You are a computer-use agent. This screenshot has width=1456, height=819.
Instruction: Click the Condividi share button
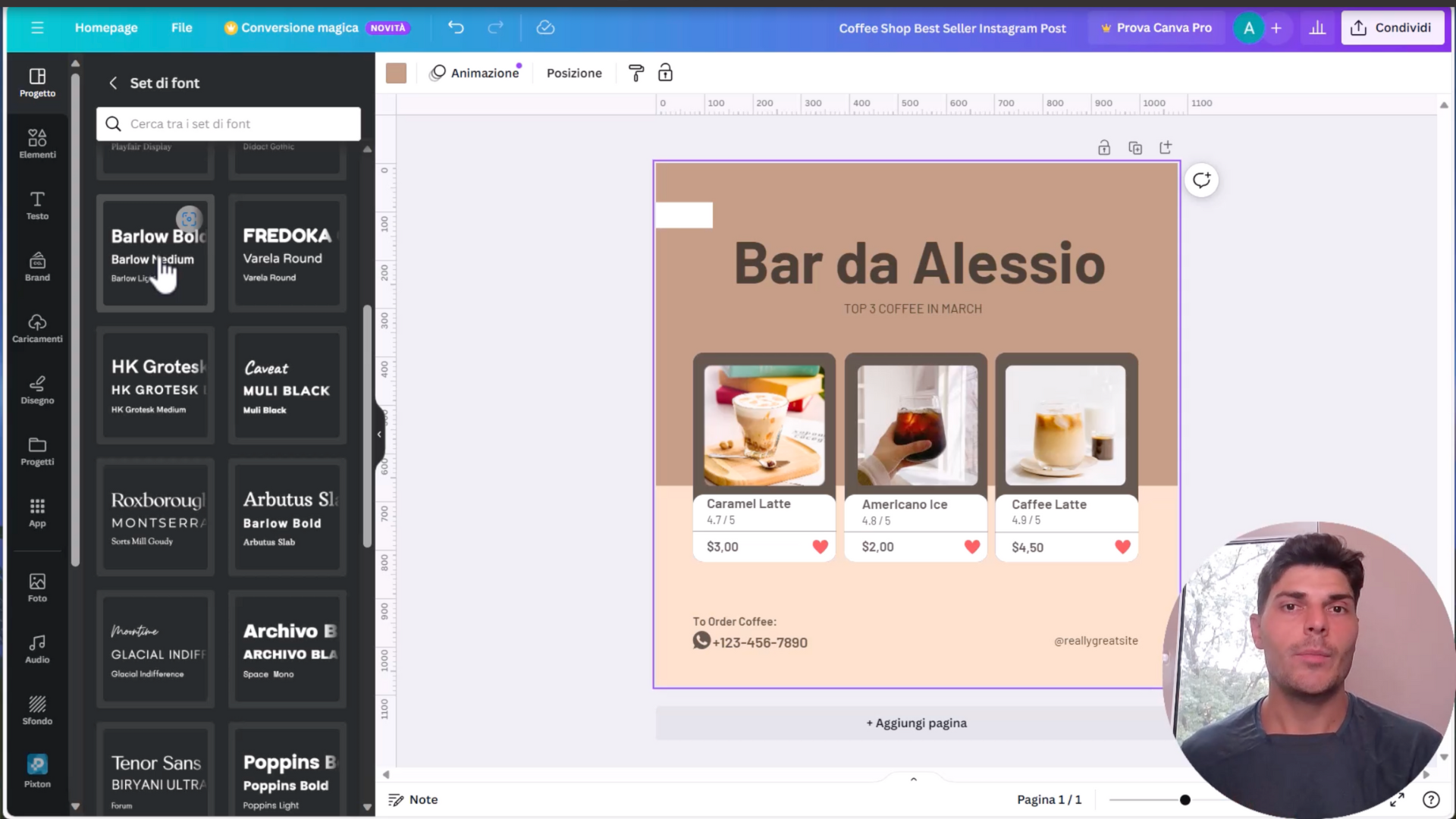pos(1392,28)
